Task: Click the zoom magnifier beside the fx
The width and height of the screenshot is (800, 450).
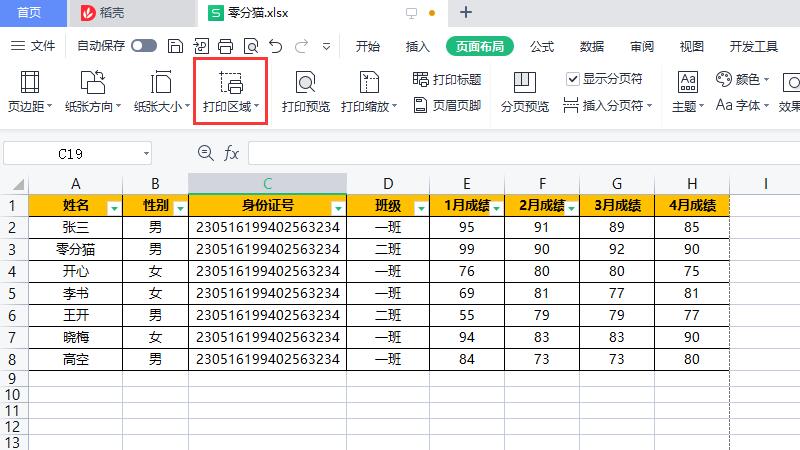Action: (x=206, y=153)
